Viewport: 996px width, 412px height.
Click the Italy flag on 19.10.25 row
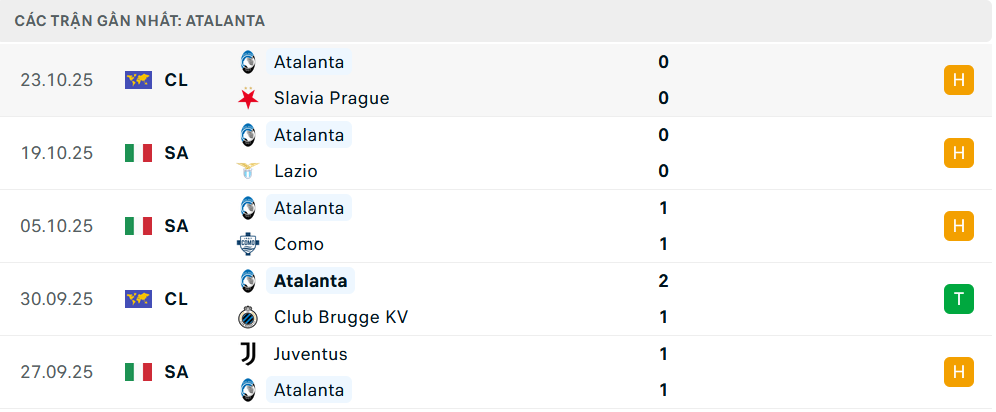pos(138,153)
